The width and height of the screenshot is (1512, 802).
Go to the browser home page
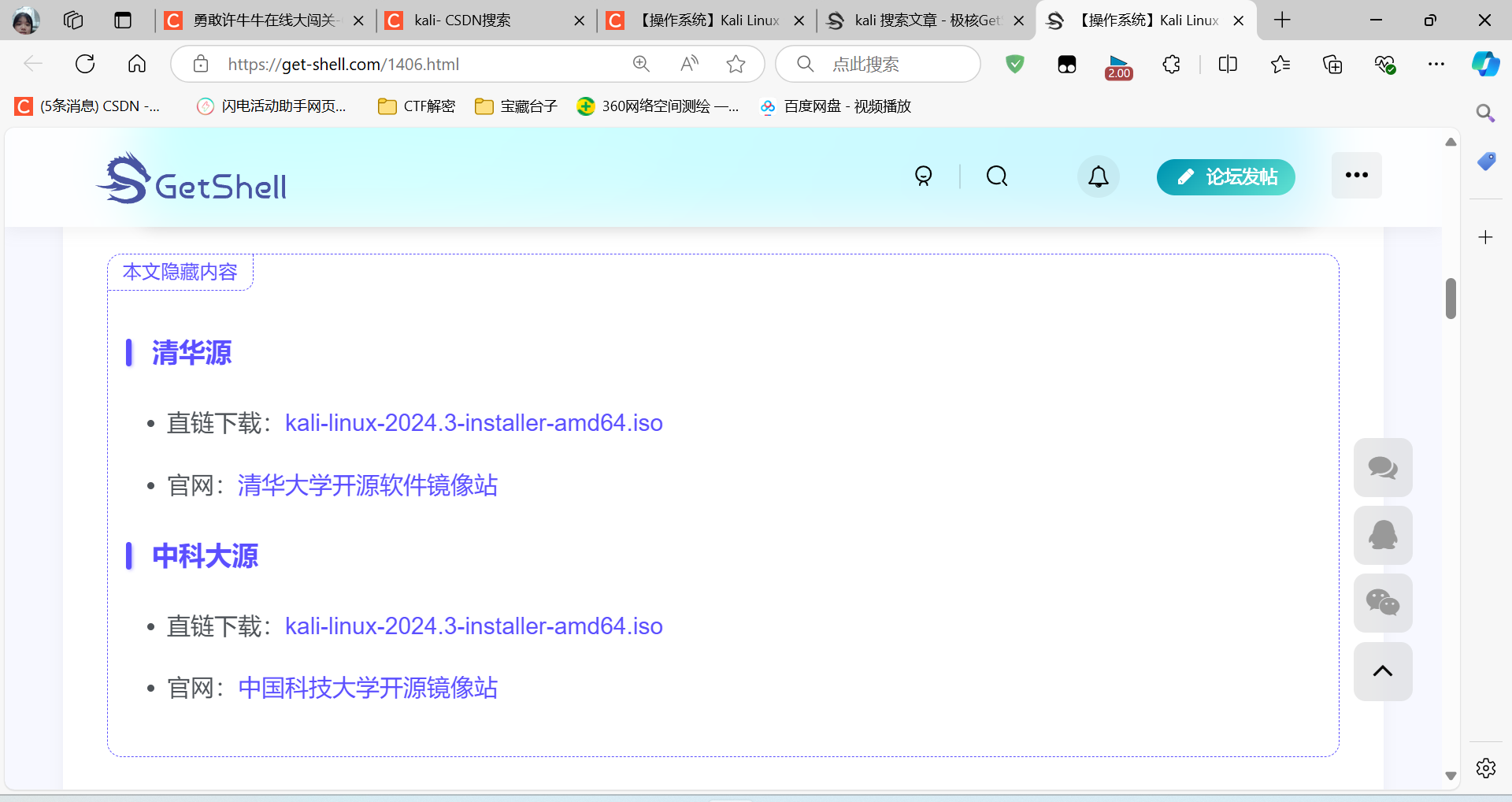point(137,64)
